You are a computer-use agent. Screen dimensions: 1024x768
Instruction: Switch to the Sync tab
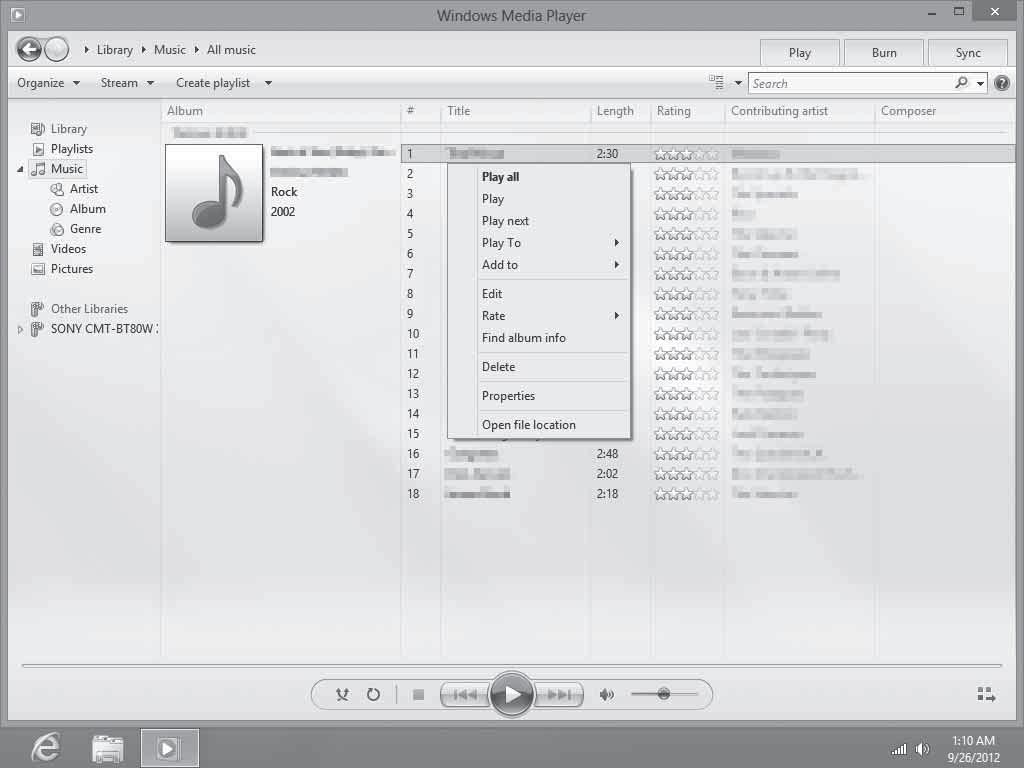pyautogui.click(x=968, y=53)
